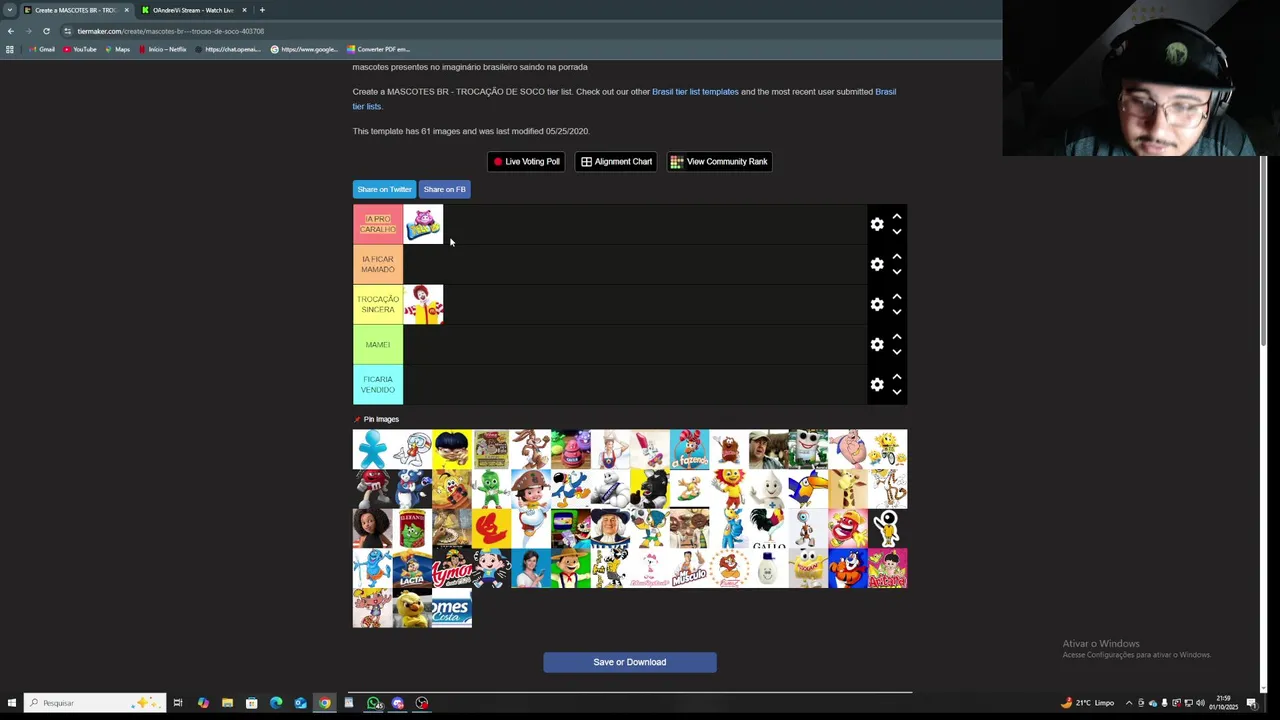This screenshot has height=720, width=1280.
Task: Pick the Gallo rooster image
Action: tap(768, 528)
